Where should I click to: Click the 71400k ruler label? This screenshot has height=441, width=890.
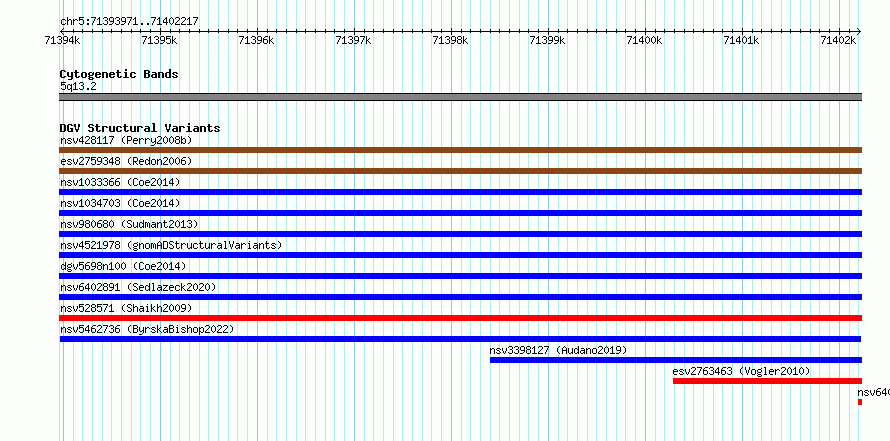644,40
